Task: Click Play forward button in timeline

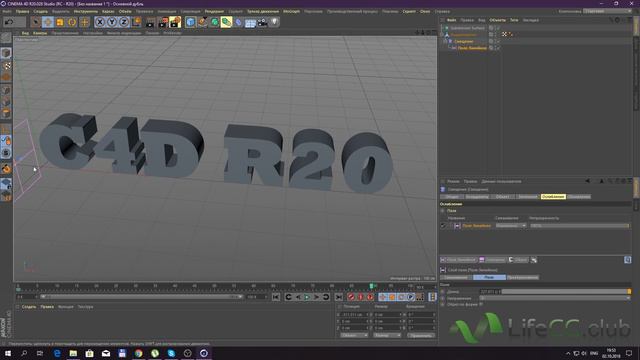Action: point(307,297)
